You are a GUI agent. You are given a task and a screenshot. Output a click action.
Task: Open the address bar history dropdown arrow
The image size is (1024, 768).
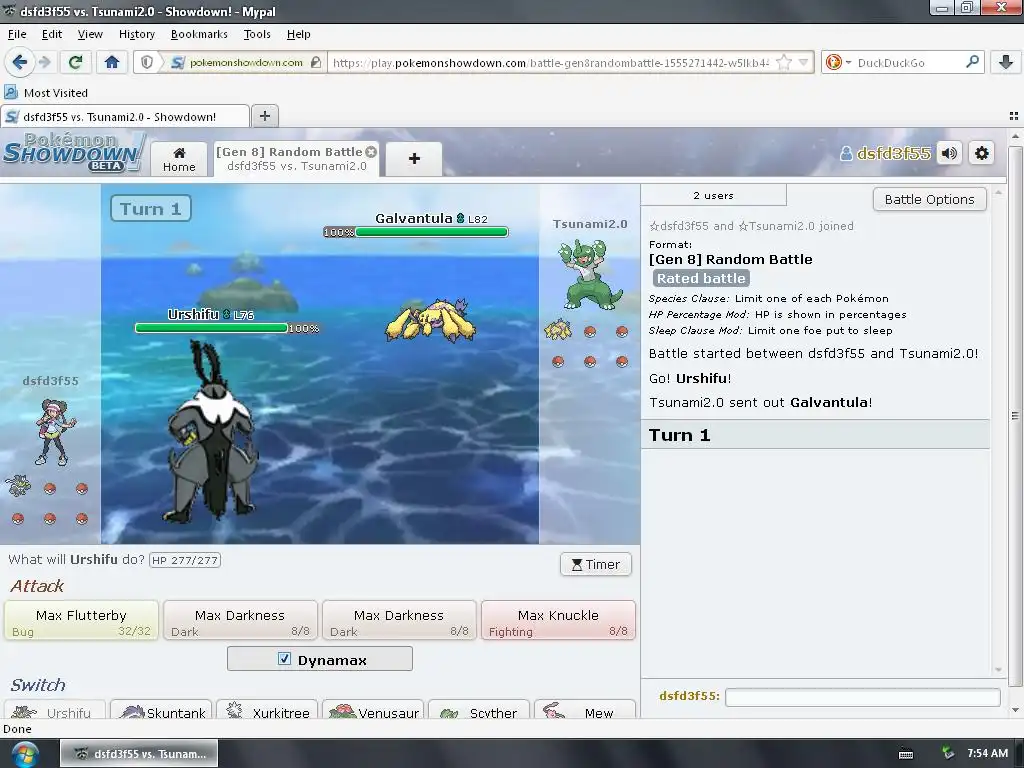click(804, 63)
